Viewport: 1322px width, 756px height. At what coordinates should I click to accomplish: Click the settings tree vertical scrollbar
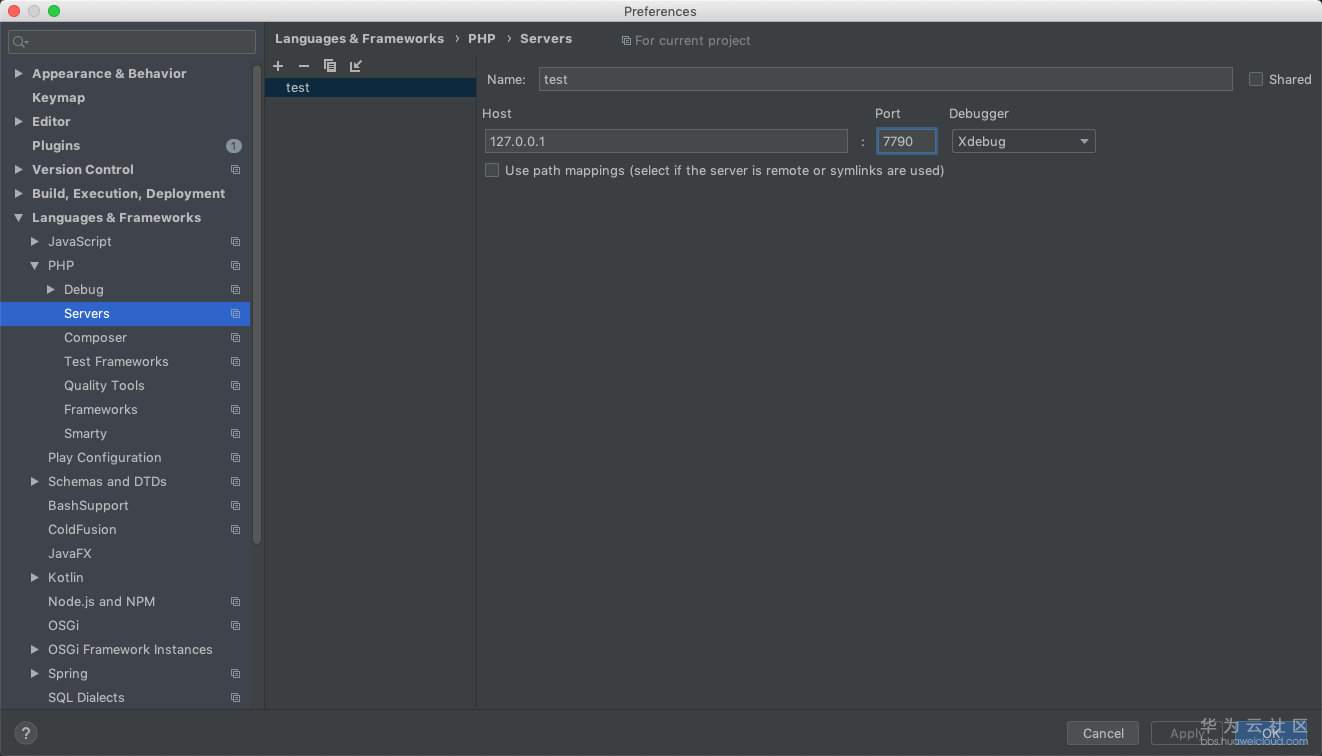(x=257, y=305)
